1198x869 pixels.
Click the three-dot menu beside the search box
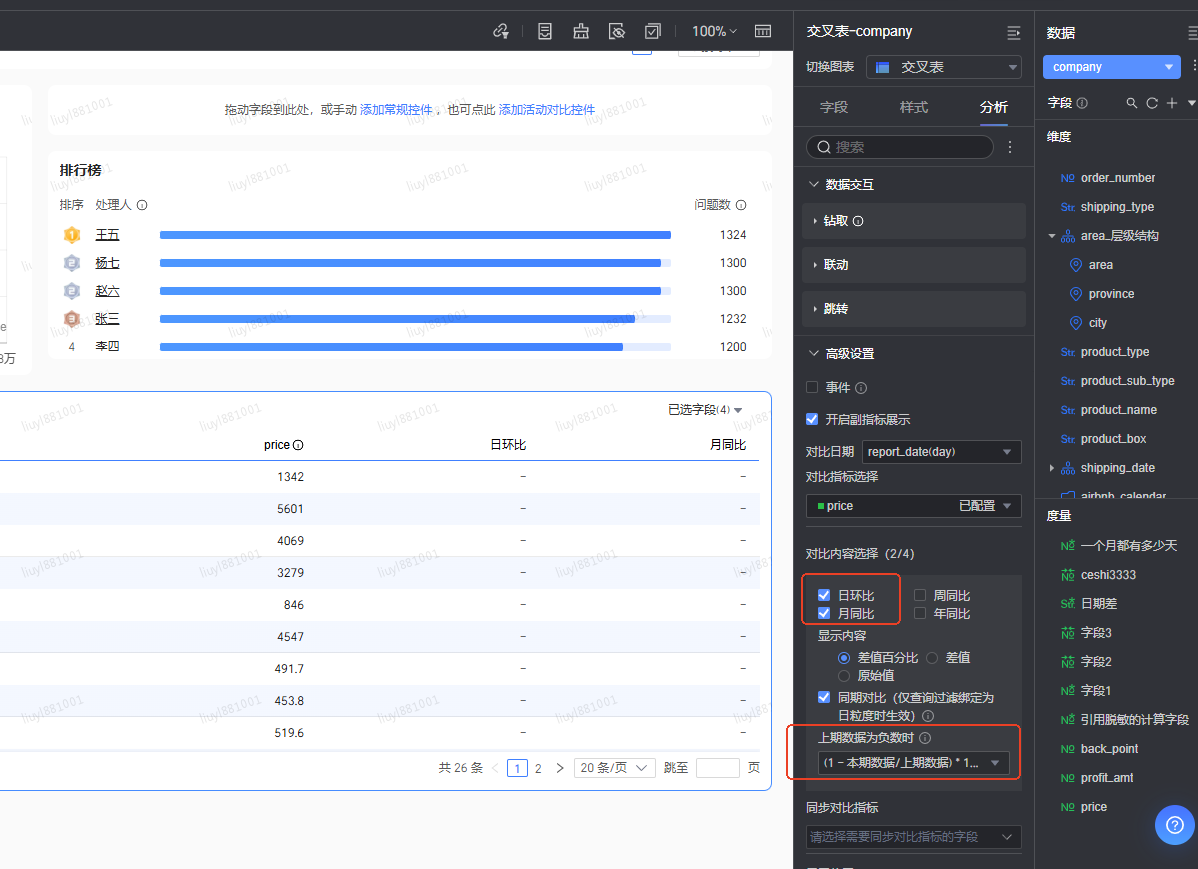tap(1010, 147)
